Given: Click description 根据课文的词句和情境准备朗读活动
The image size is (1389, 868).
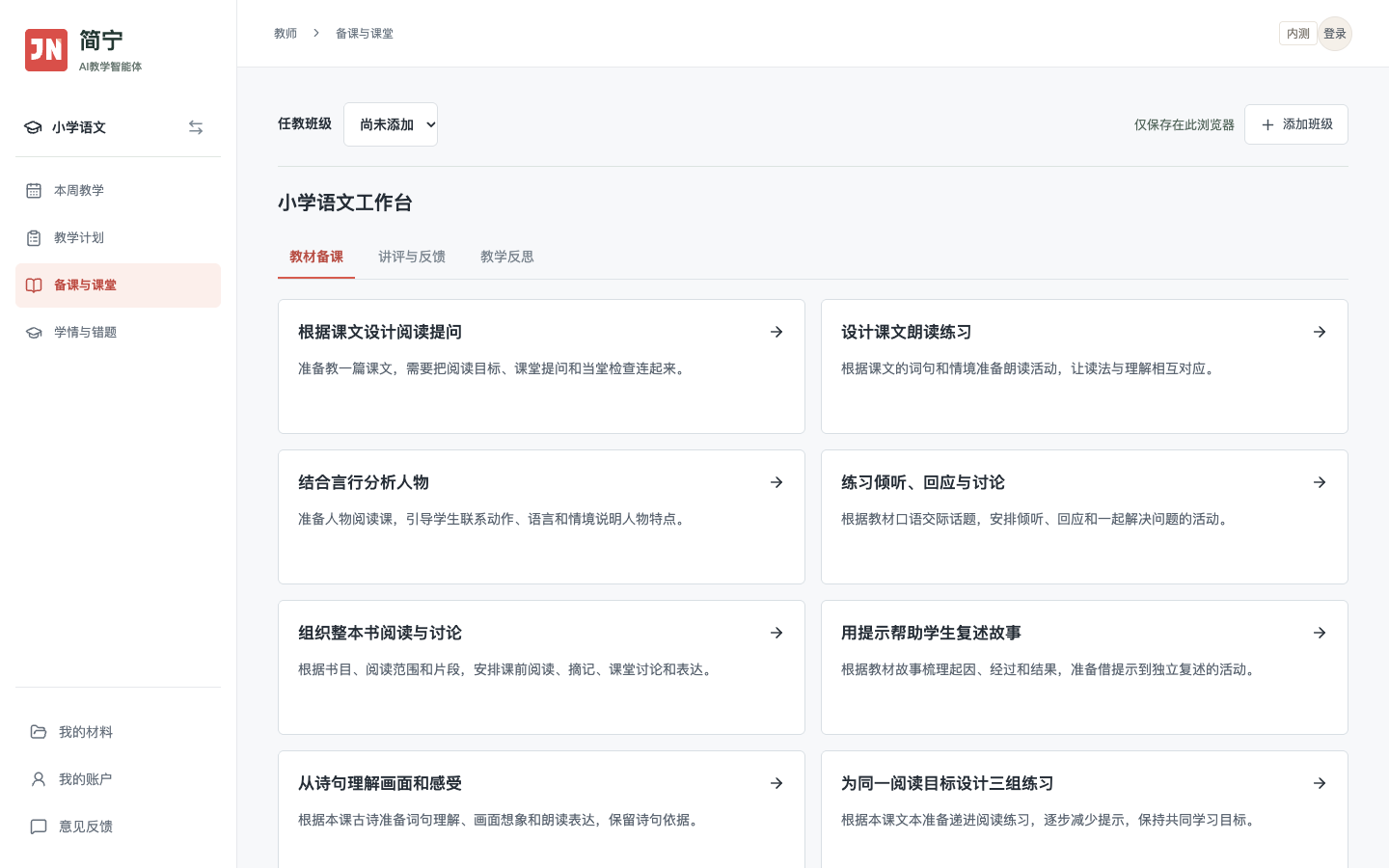Looking at the screenshot, I should click(x=1030, y=368).
